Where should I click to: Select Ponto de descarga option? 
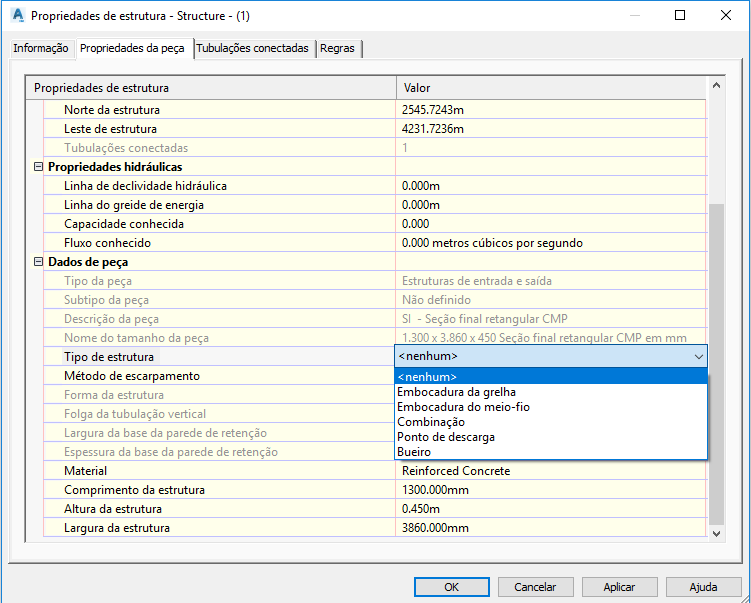551,437
